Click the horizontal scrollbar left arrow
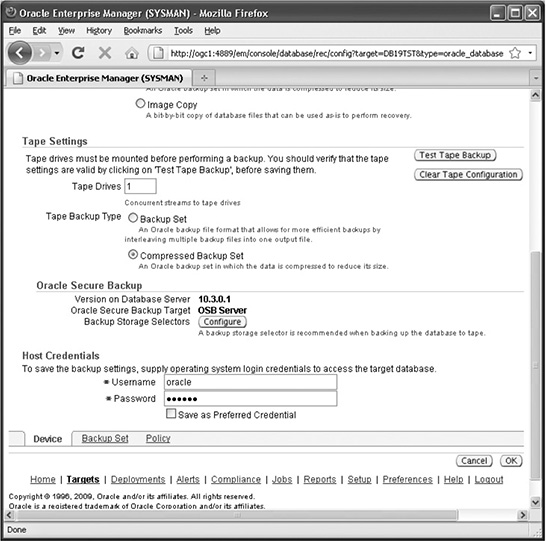Image resolution: width=547 pixels, height=541 pixels. 10,515
